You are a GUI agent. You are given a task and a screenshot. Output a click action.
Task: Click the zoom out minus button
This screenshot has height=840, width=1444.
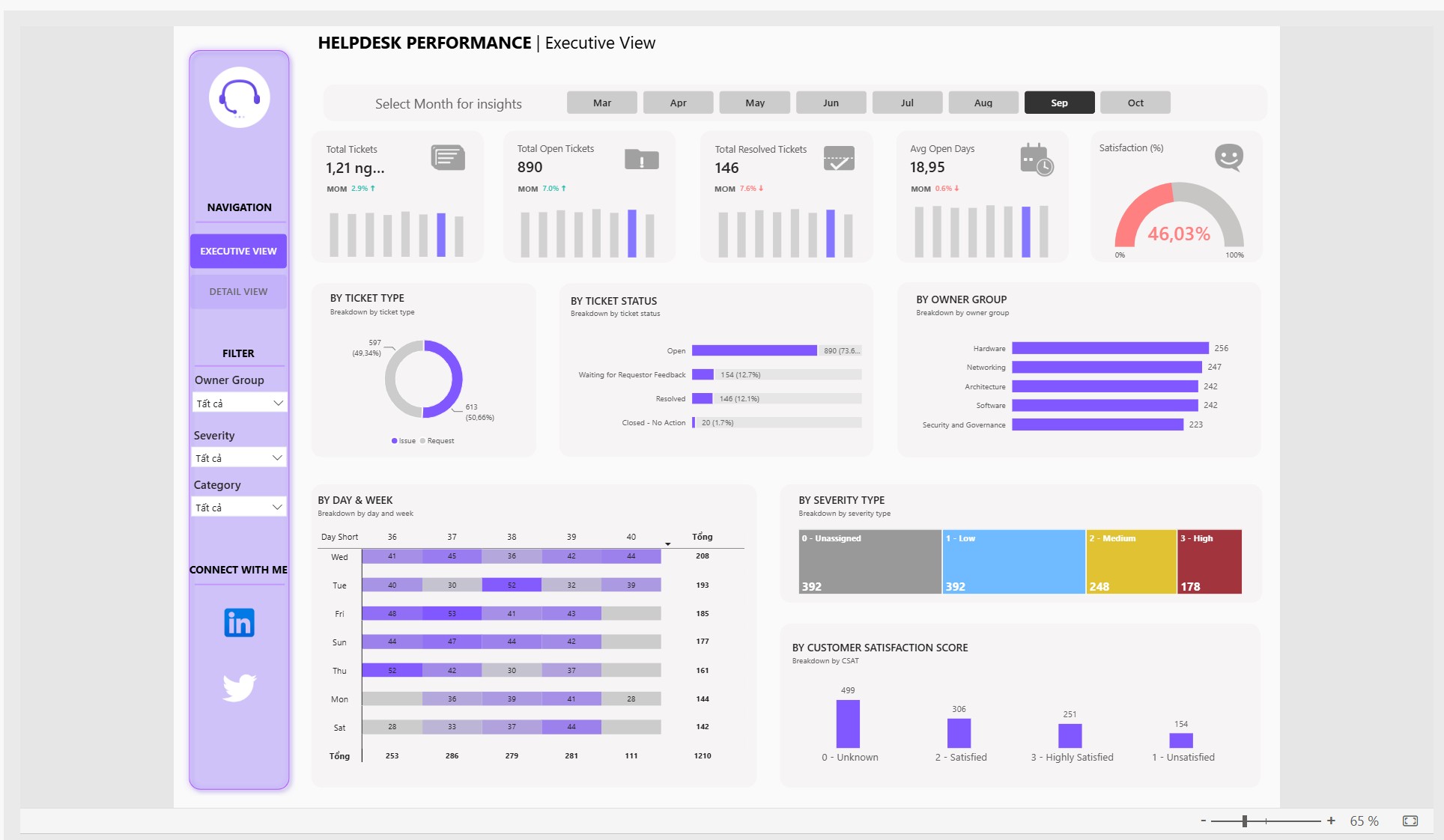click(x=1203, y=821)
